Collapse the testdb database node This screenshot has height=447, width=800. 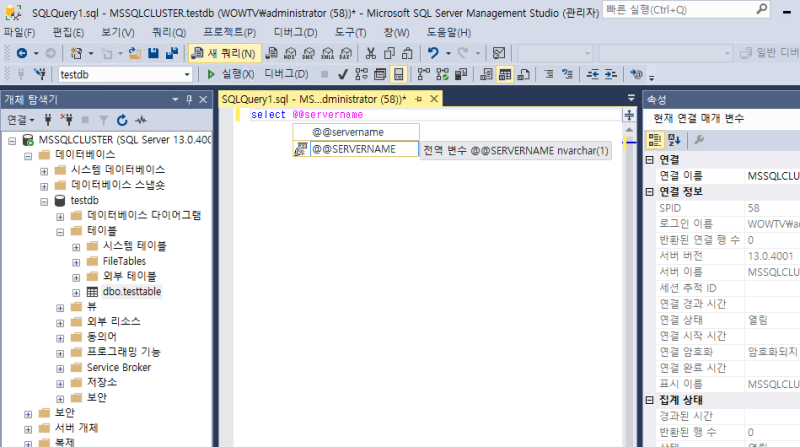coord(44,202)
